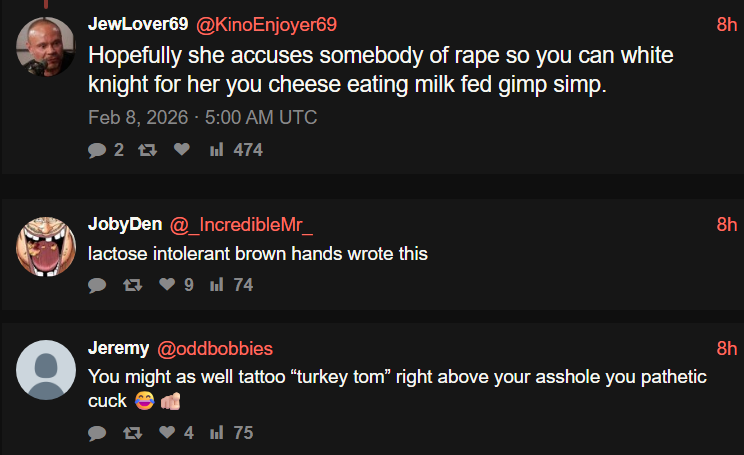
Task: Visit the @oddbobbies profile handle
Action: click(215, 348)
